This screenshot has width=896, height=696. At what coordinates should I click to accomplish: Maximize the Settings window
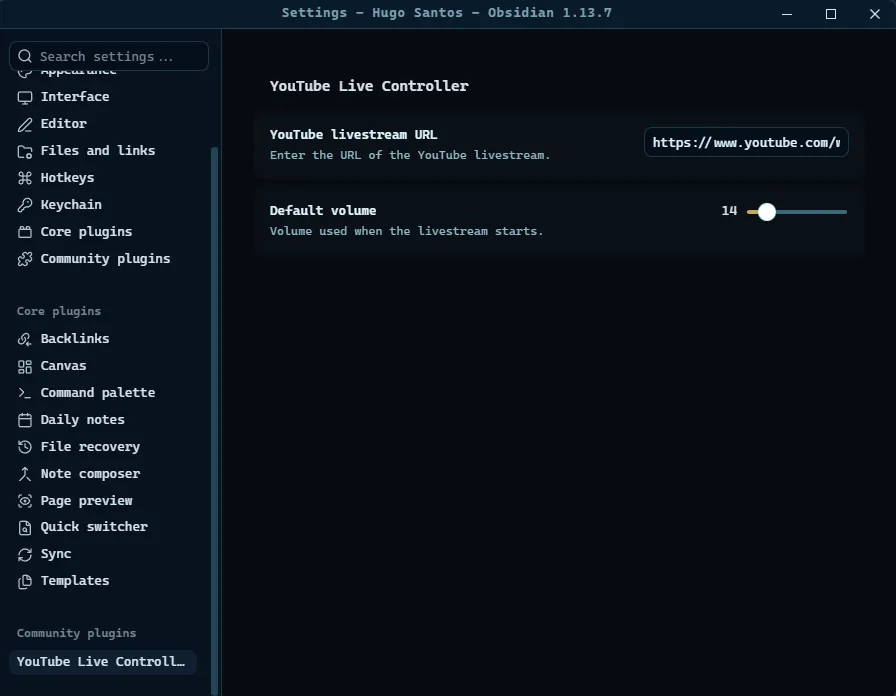point(831,14)
